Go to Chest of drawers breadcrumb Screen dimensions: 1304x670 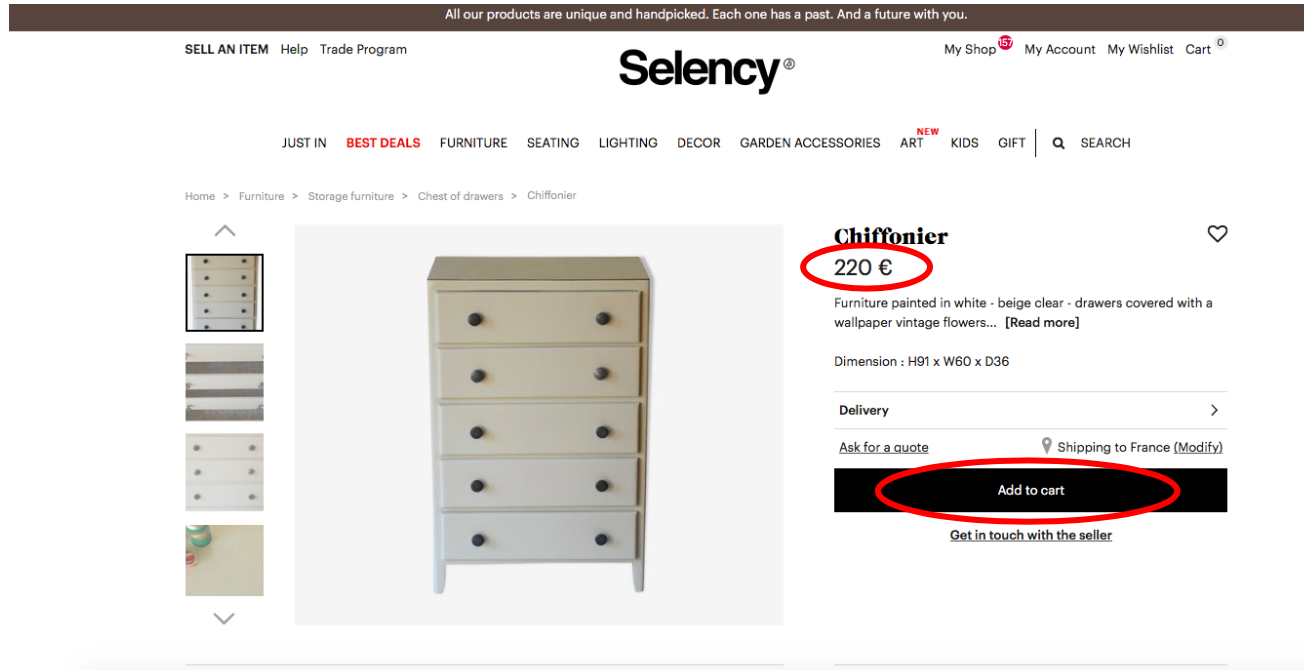click(461, 196)
